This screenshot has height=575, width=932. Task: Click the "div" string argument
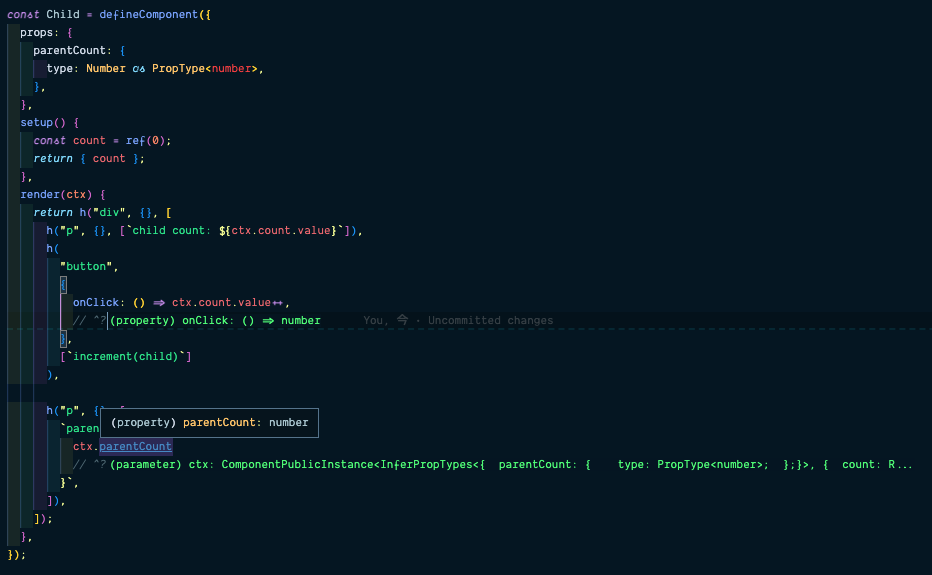tap(109, 212)
